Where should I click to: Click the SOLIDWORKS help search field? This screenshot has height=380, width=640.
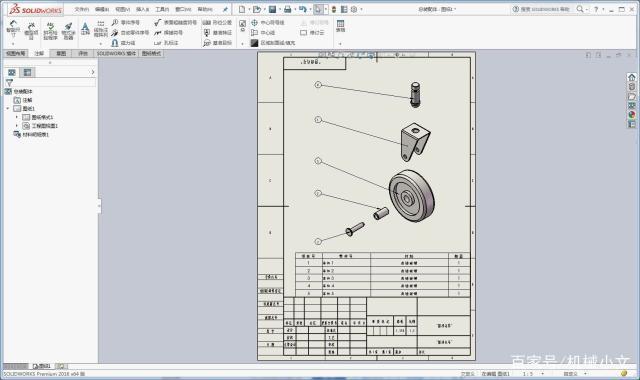click(x=543, y=9)
